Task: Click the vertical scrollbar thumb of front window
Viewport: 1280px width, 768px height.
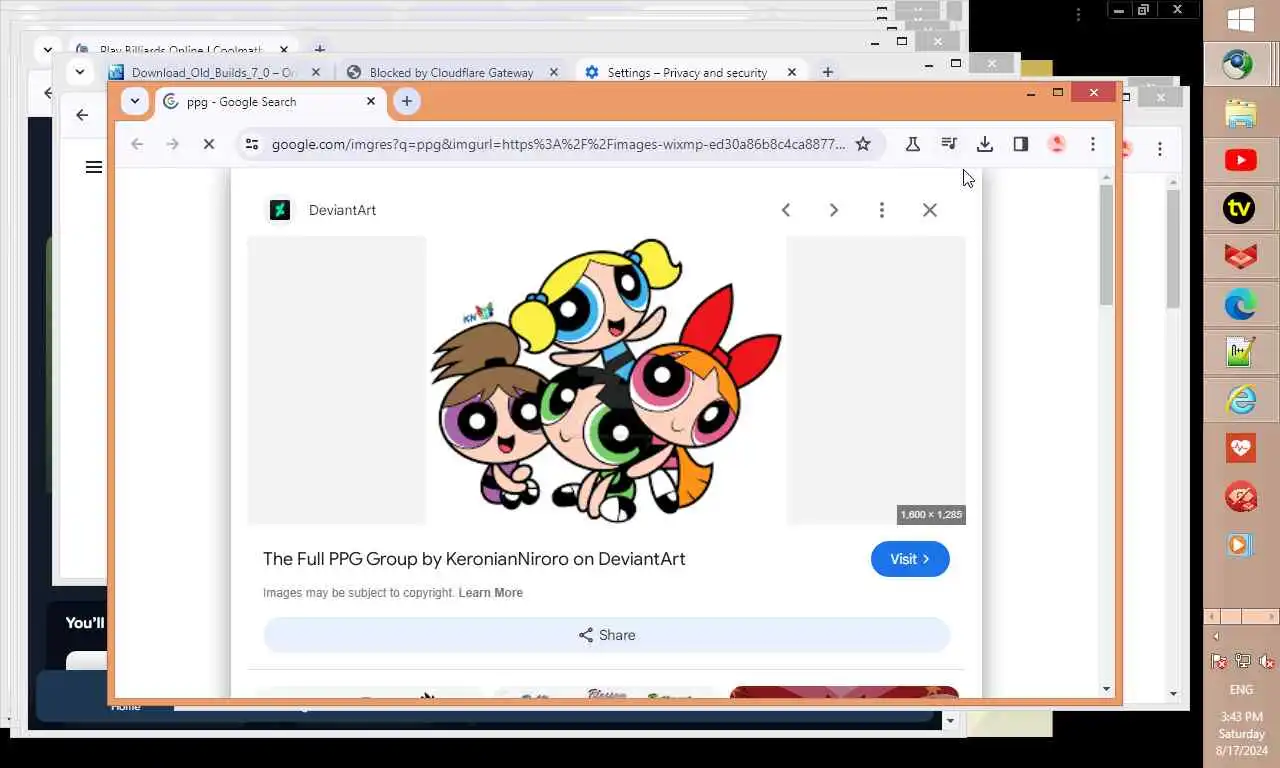Action: coord(1106,245)
